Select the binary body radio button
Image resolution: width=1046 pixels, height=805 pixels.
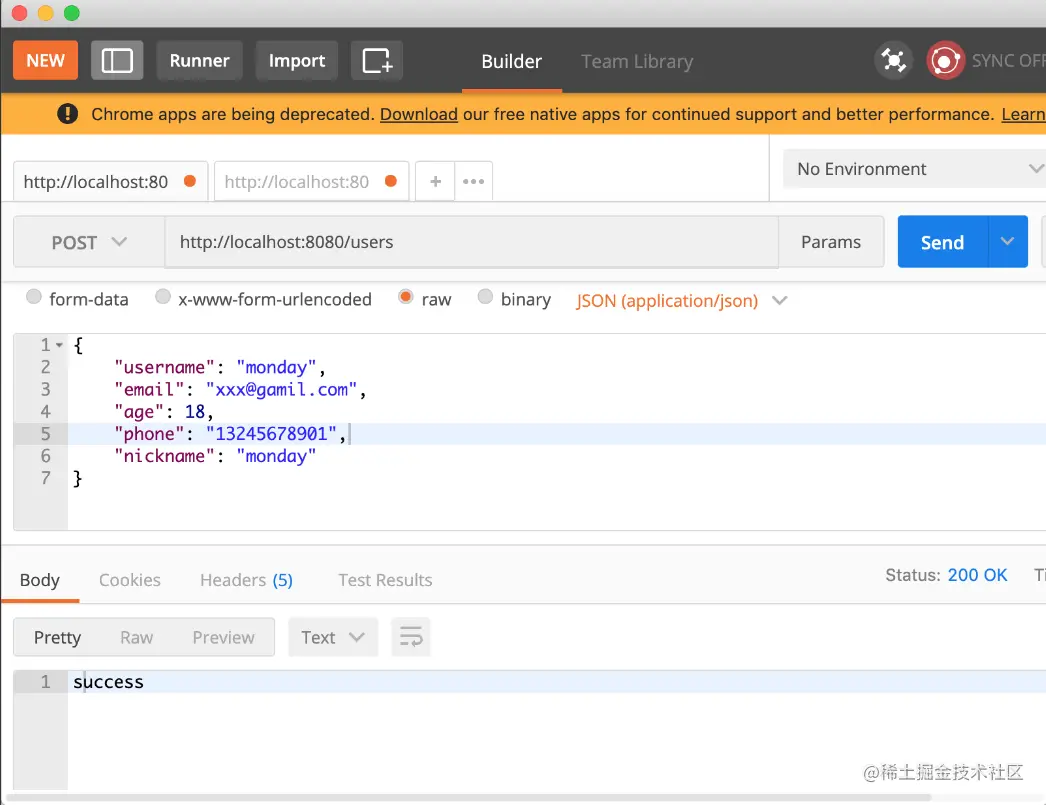pos(485,297)
